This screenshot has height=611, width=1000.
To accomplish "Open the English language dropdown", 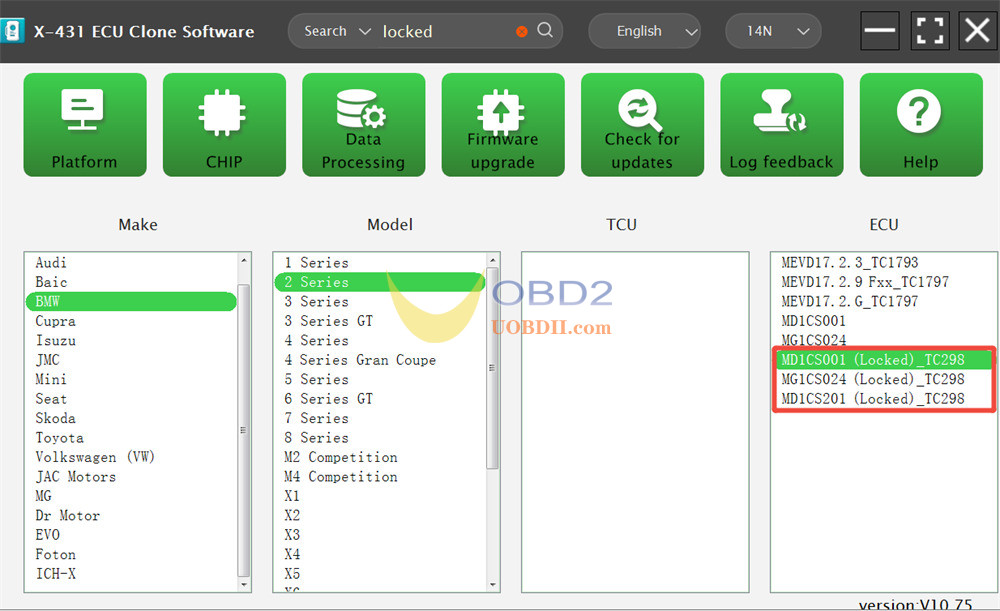I will point(644,31).
